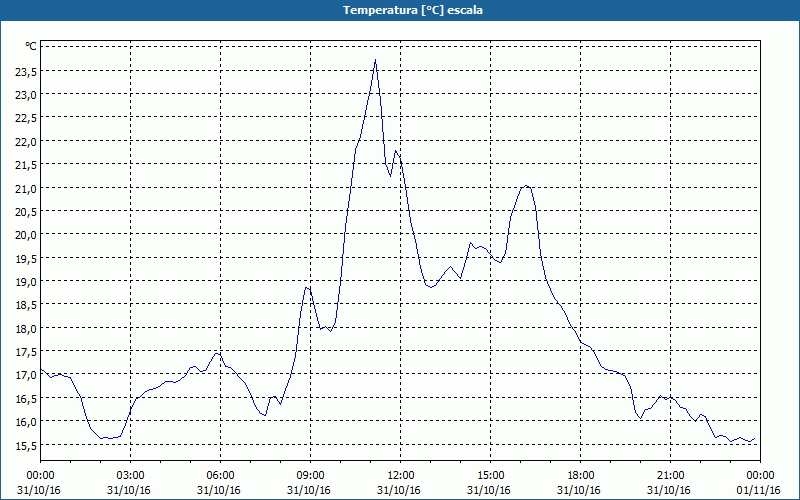Click the 20,5 temperature label
This screenshot has height=500, width=800.
point(26,212)
